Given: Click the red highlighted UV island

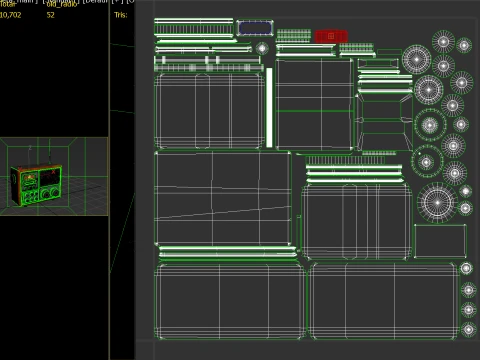Looking at the screenshot, I should pos(331,36).
